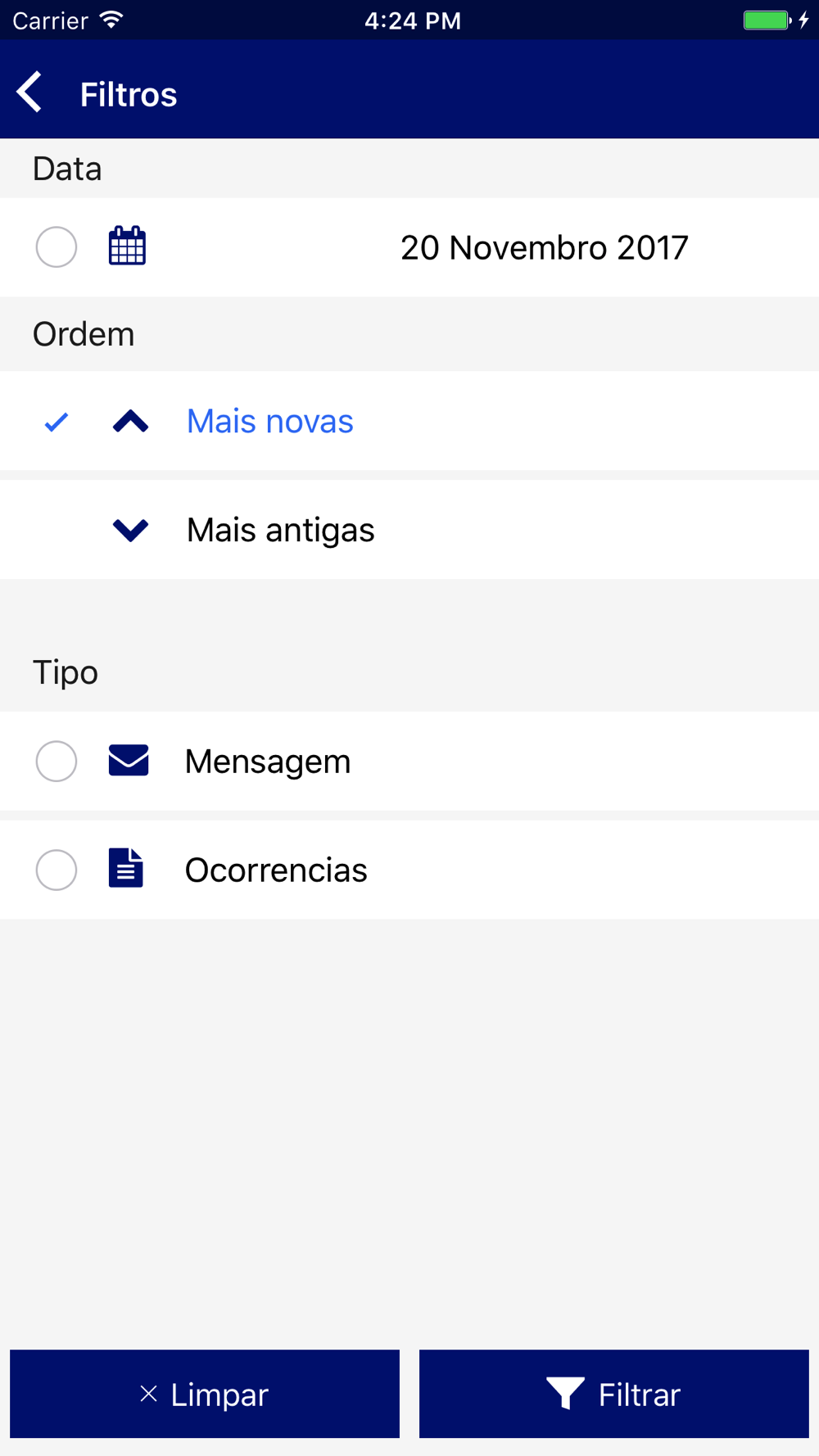Viewport: 819px width, 1456px height.
Task: Tap the blue checkmark on Mais novas
Action: tap(56, 422)
